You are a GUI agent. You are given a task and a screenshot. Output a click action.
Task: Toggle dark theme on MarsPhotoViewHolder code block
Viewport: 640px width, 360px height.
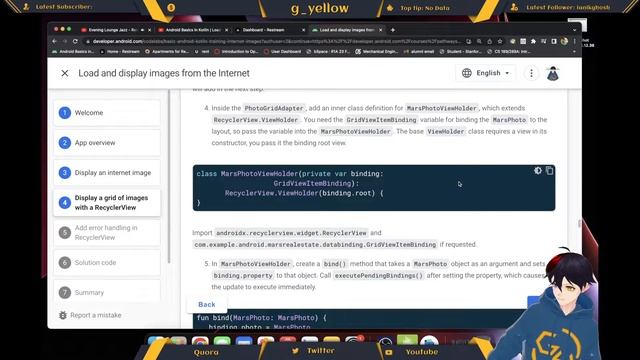pos(538,171)
